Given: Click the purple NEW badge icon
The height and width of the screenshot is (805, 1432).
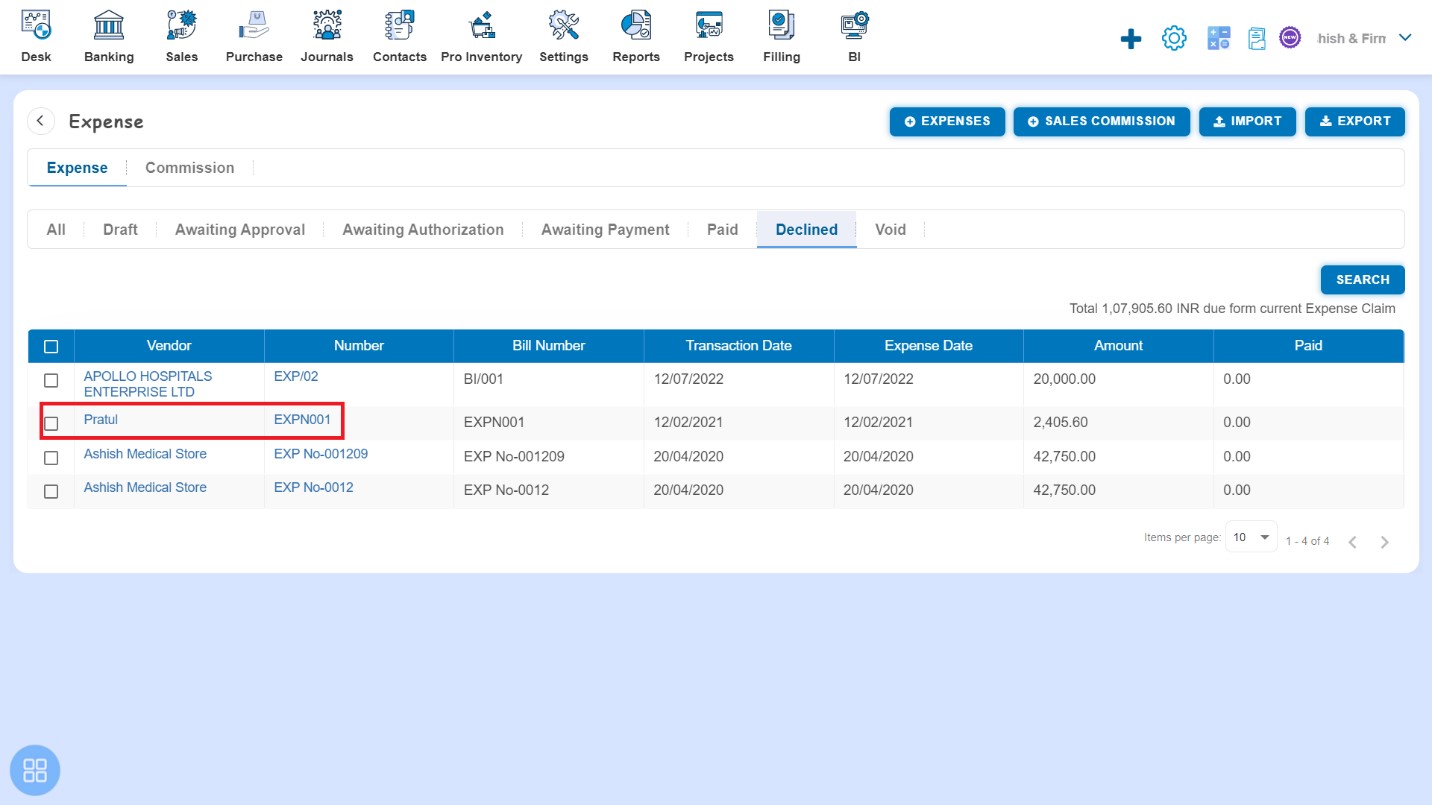Looking at the screenshot, I should [1290, 38].
